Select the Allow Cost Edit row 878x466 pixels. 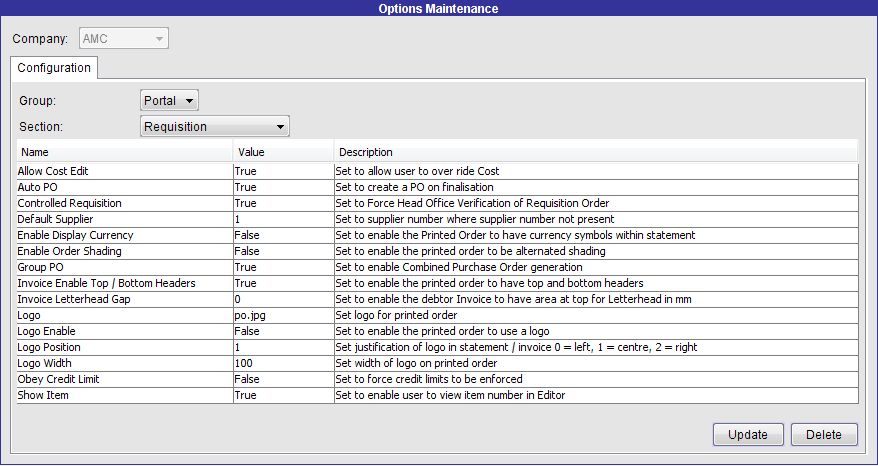click(437, 171)
